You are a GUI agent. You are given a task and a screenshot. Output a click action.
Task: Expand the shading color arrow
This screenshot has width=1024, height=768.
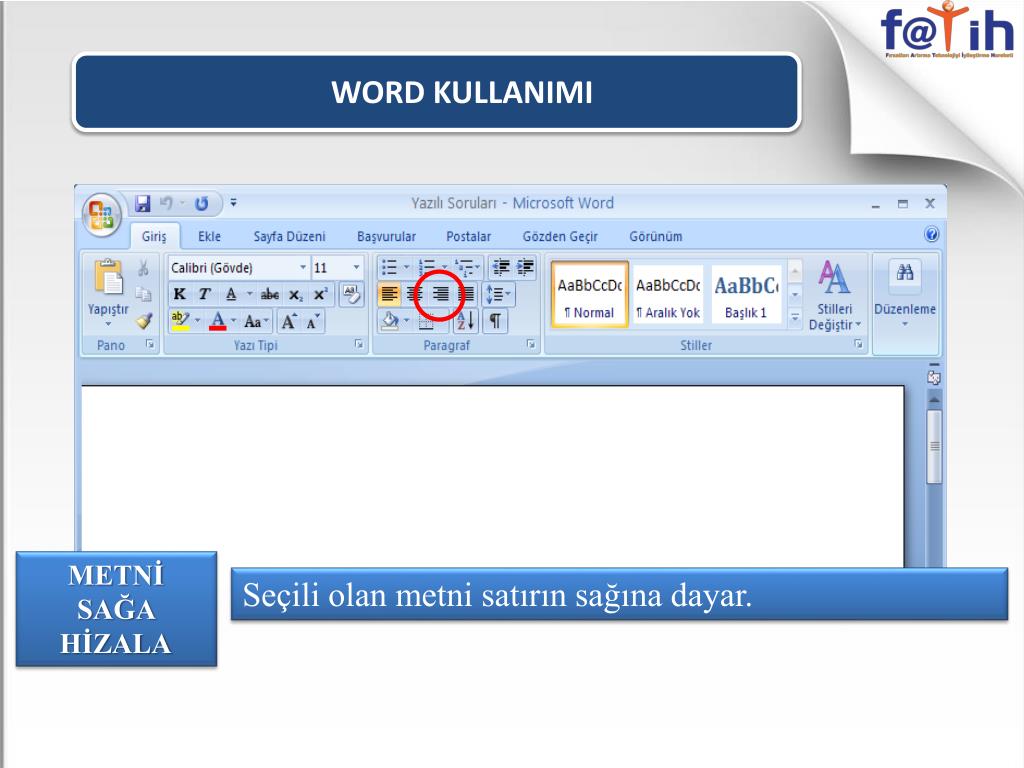coord(406,321)
